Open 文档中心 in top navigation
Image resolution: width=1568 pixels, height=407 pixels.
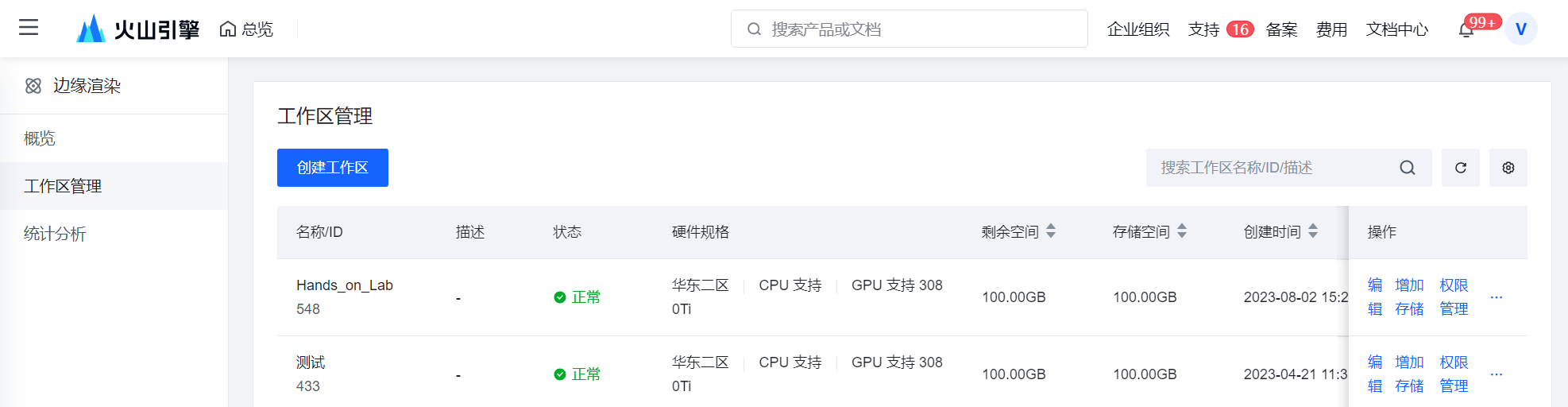pyautogui.click(x=1396, y=29)
